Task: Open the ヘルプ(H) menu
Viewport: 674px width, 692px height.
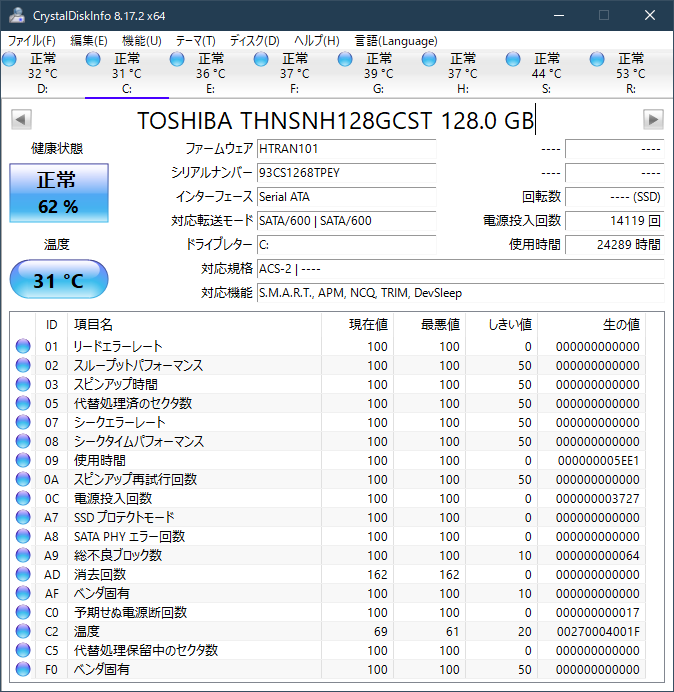Action: click(316, 41)
